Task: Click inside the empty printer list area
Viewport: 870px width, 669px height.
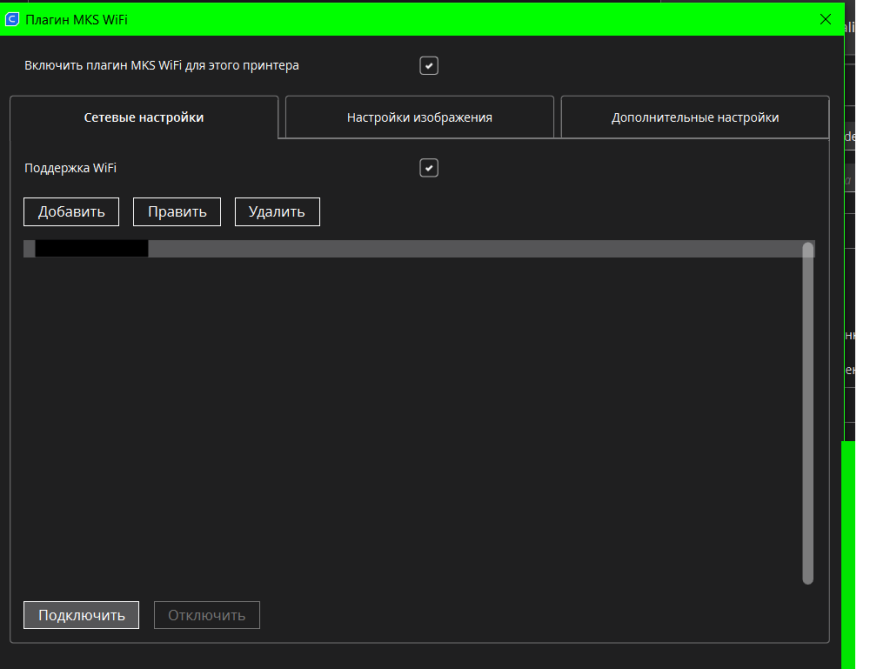Action: tap(400, 420)
